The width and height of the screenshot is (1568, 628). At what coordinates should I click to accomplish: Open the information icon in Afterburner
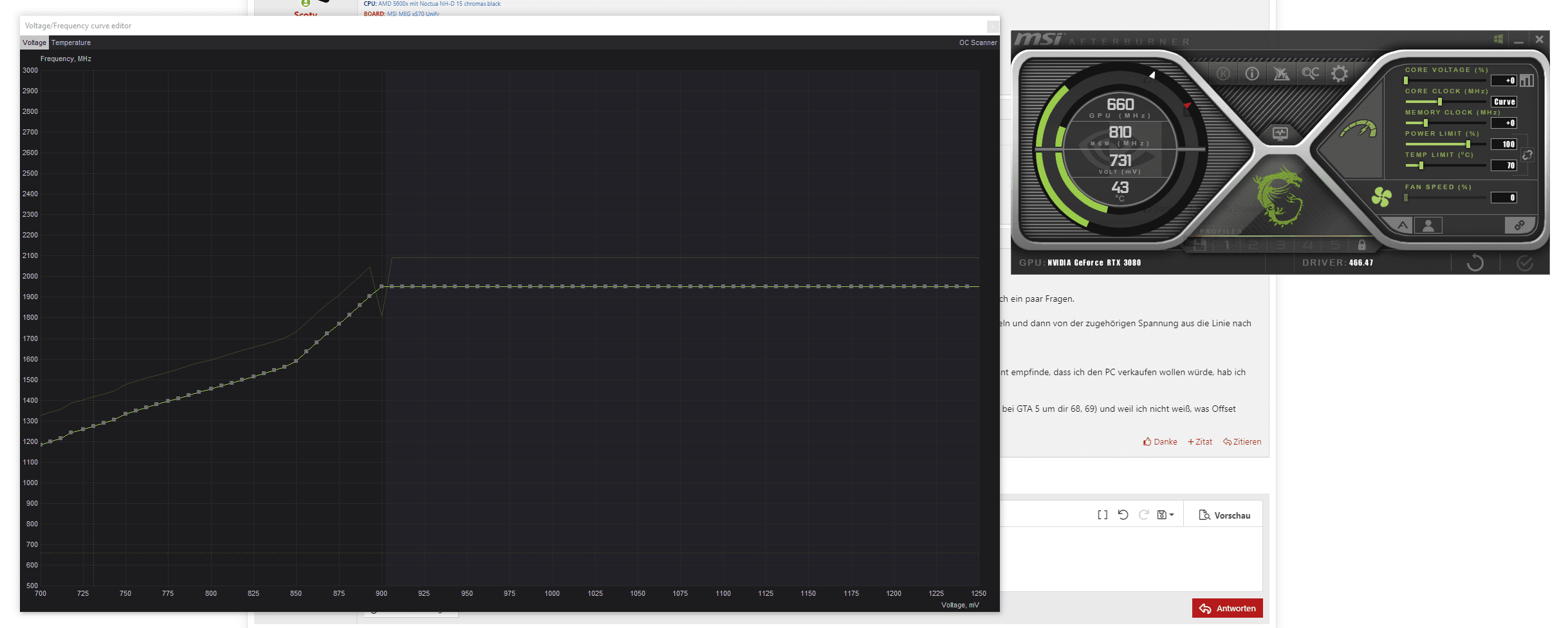point(1252,74)
